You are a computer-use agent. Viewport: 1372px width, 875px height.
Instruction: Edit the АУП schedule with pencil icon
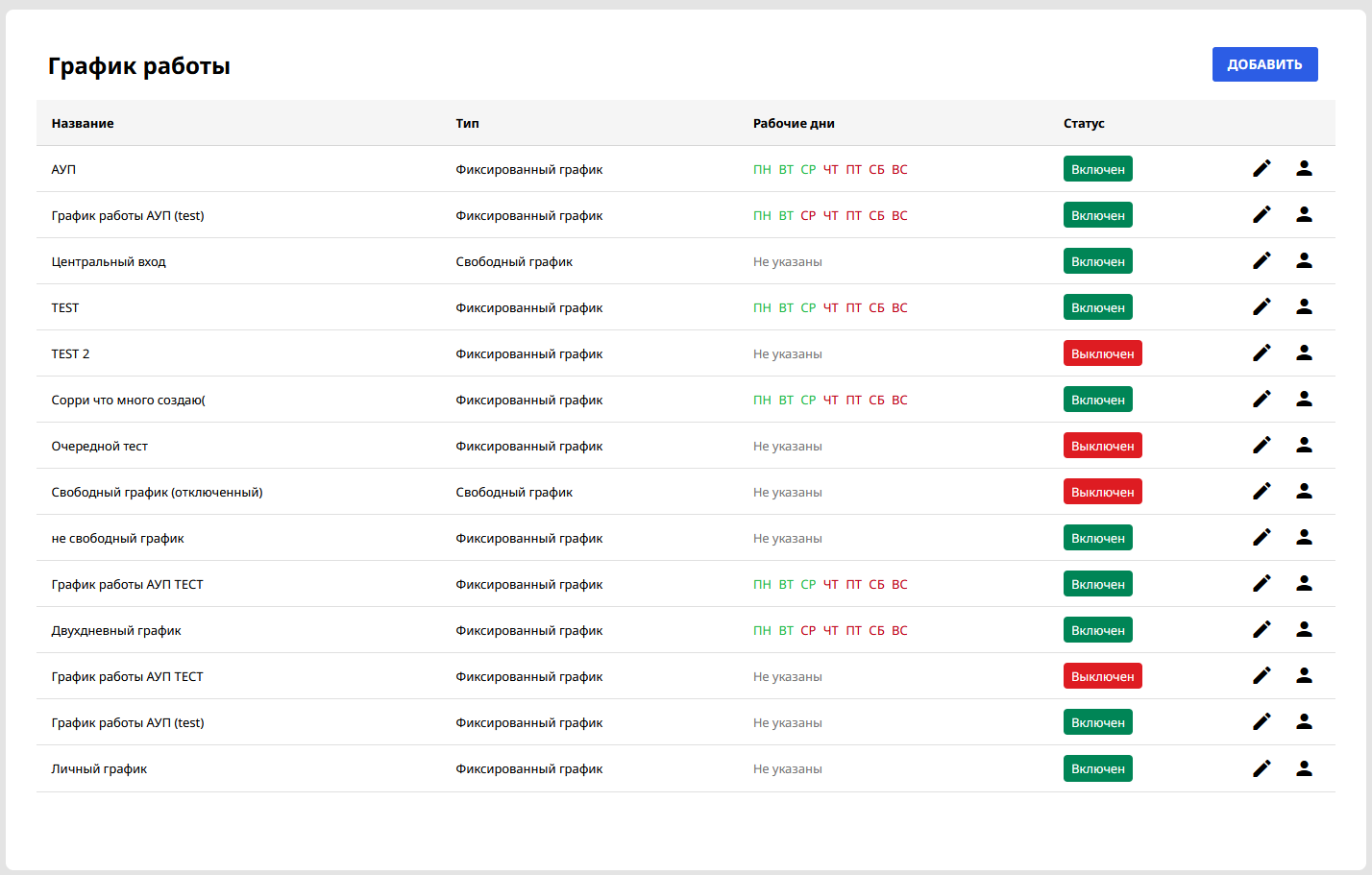(x=1262, y=169)
